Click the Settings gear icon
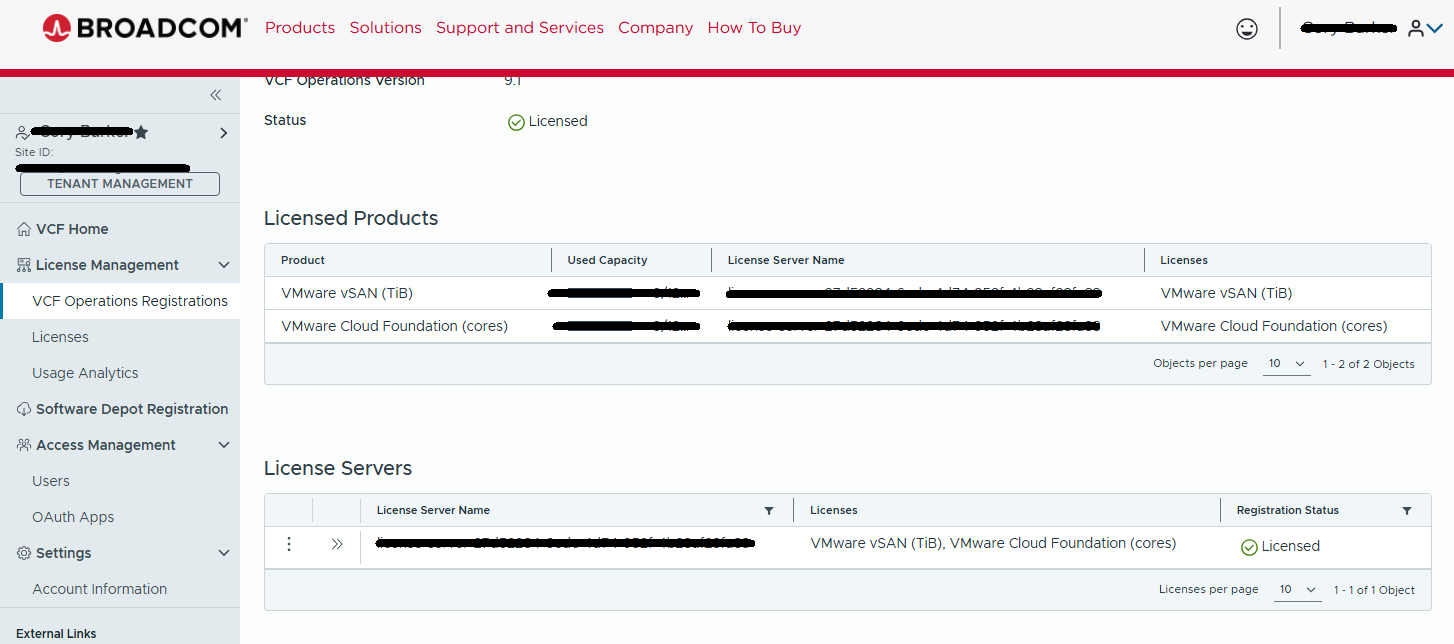 [24, 553]
